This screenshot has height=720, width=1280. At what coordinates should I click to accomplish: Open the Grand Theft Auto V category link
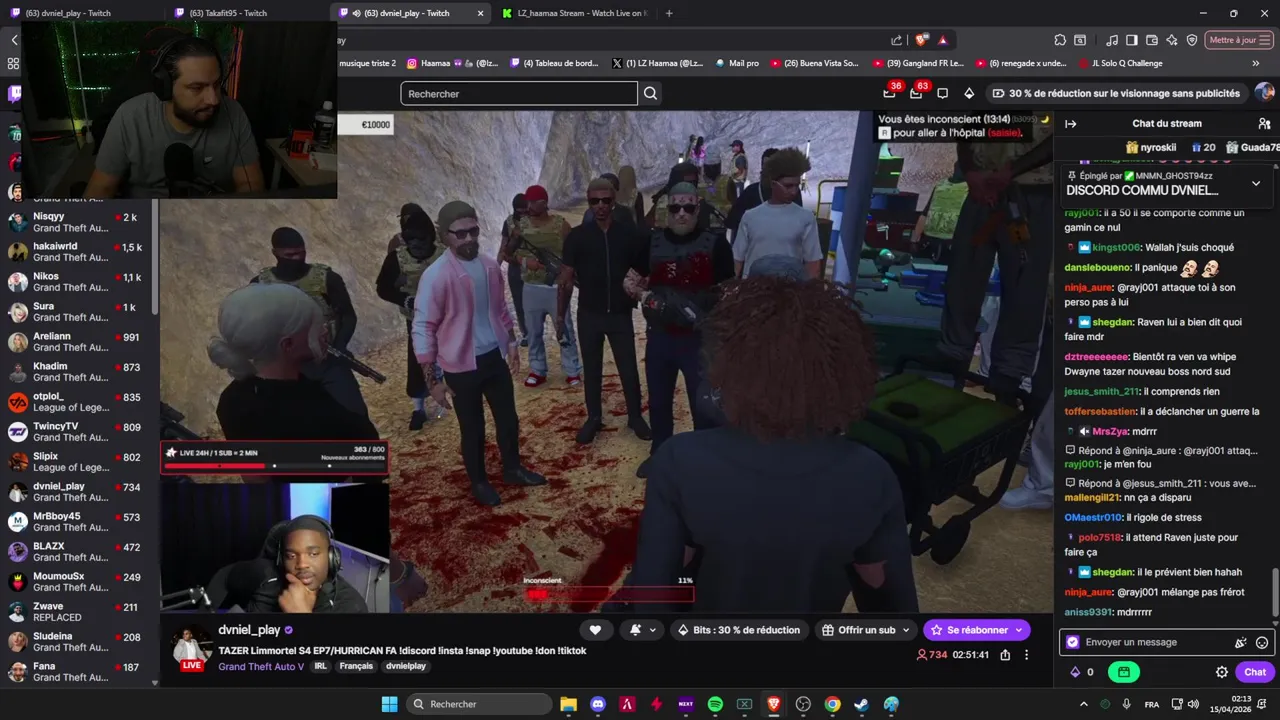click(x=262, y=666)
